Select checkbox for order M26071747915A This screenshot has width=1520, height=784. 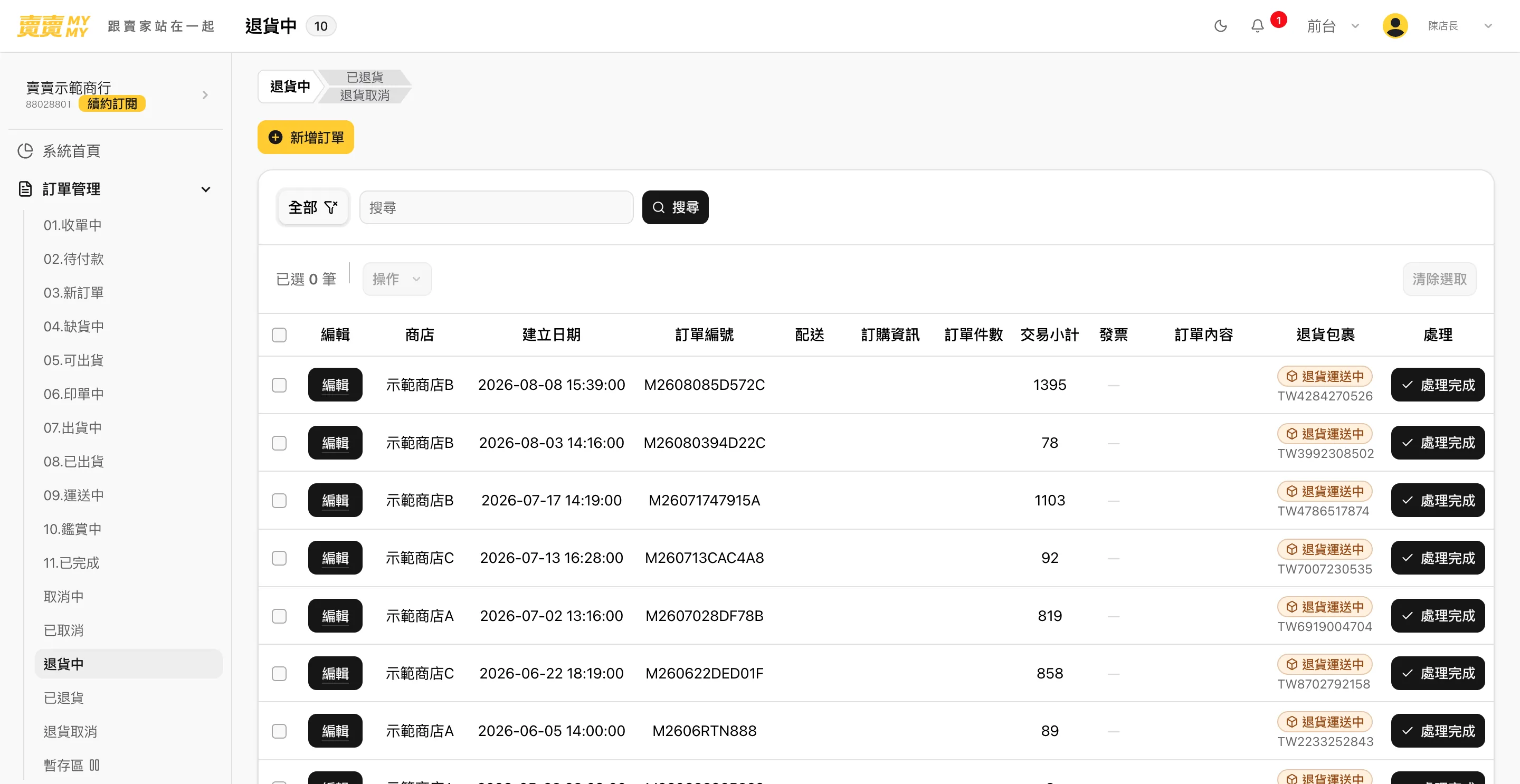click(279, 500)
